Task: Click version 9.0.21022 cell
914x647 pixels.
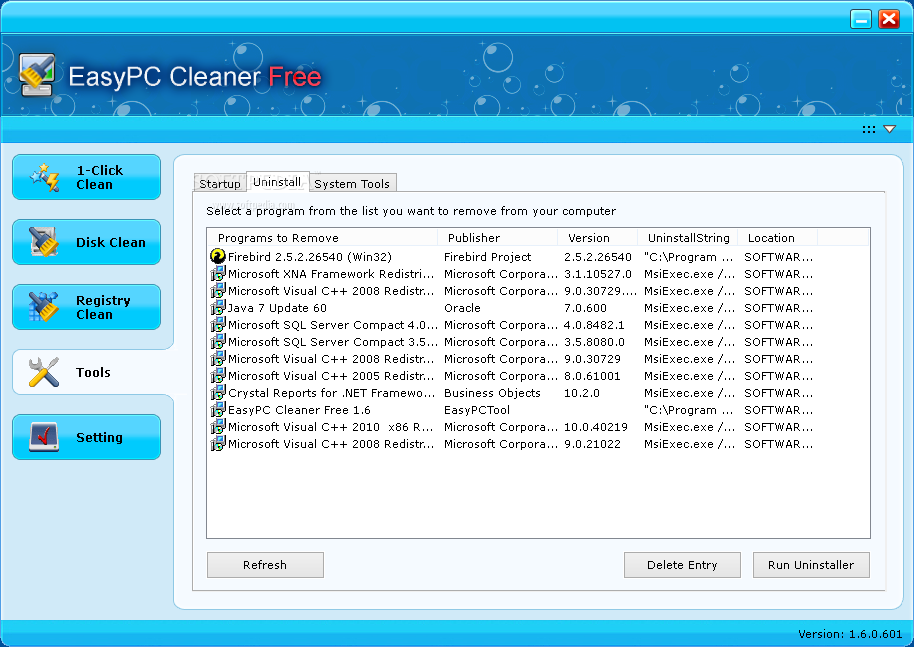Action: pos(592,444)
